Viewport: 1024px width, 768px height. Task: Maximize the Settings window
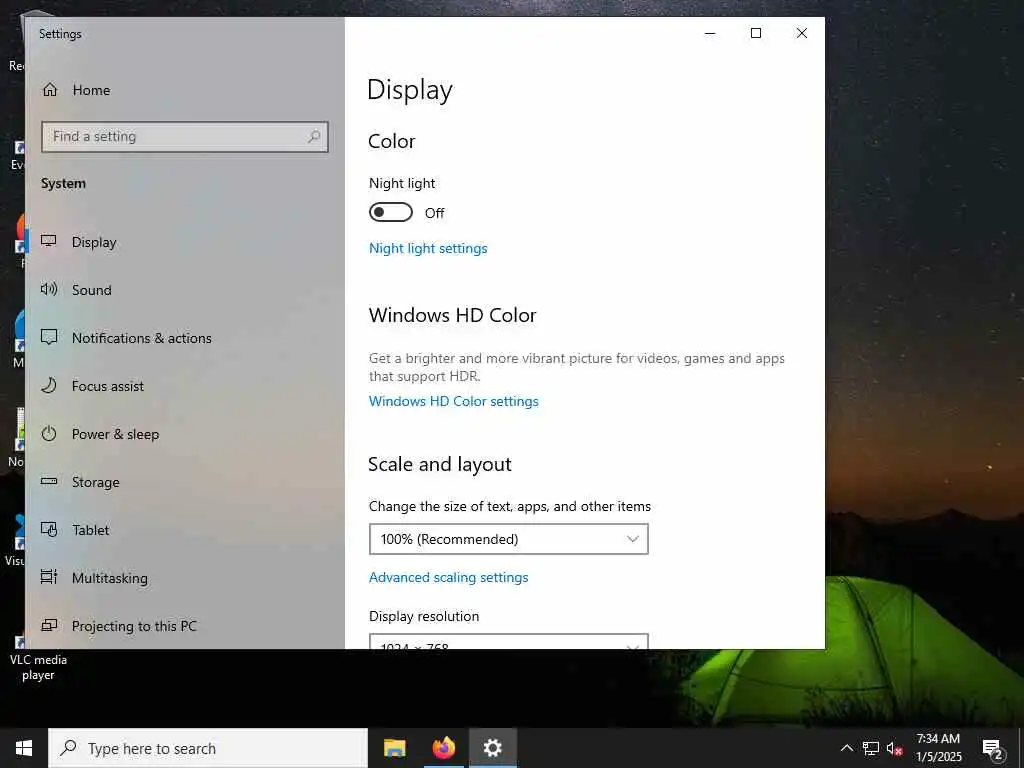tap(756, 33)
